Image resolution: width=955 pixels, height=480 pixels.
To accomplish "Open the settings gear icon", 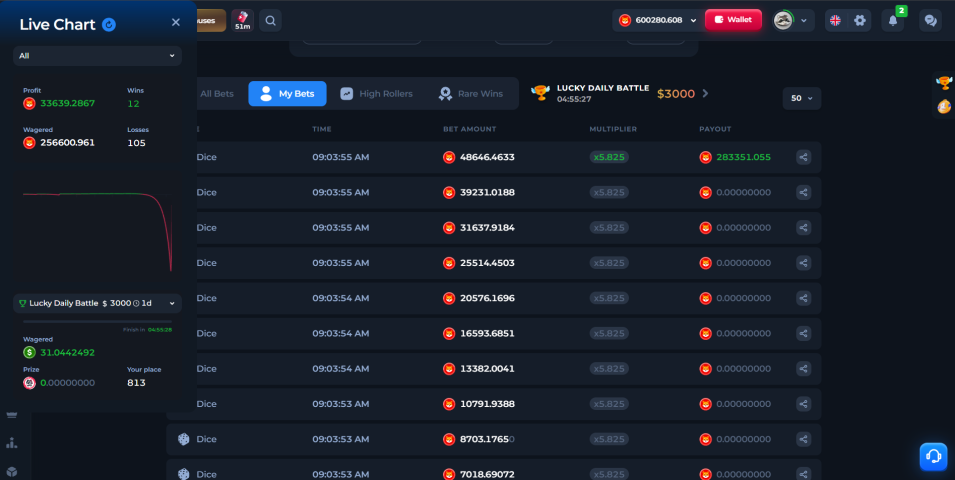I will 859,20.
